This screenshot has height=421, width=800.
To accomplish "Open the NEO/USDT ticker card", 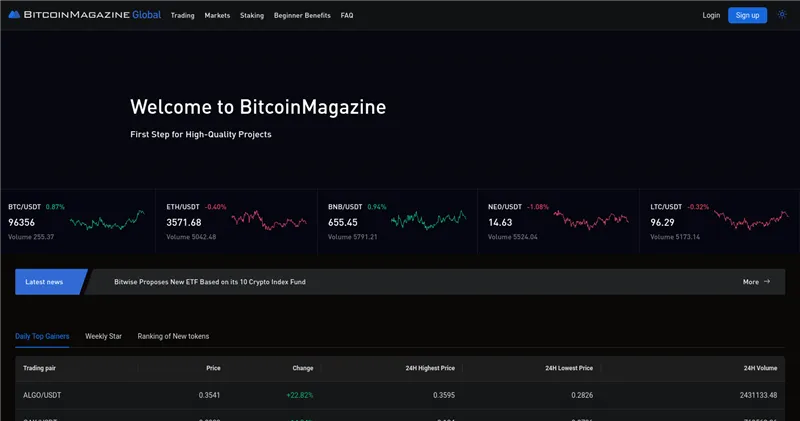I will (x=558, y=222).
